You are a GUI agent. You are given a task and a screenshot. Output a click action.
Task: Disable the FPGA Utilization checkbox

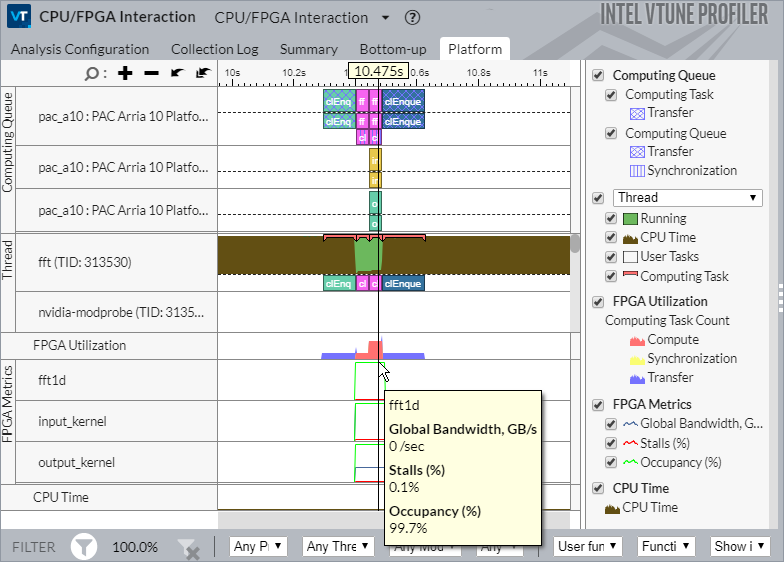(x=598, y=302)
